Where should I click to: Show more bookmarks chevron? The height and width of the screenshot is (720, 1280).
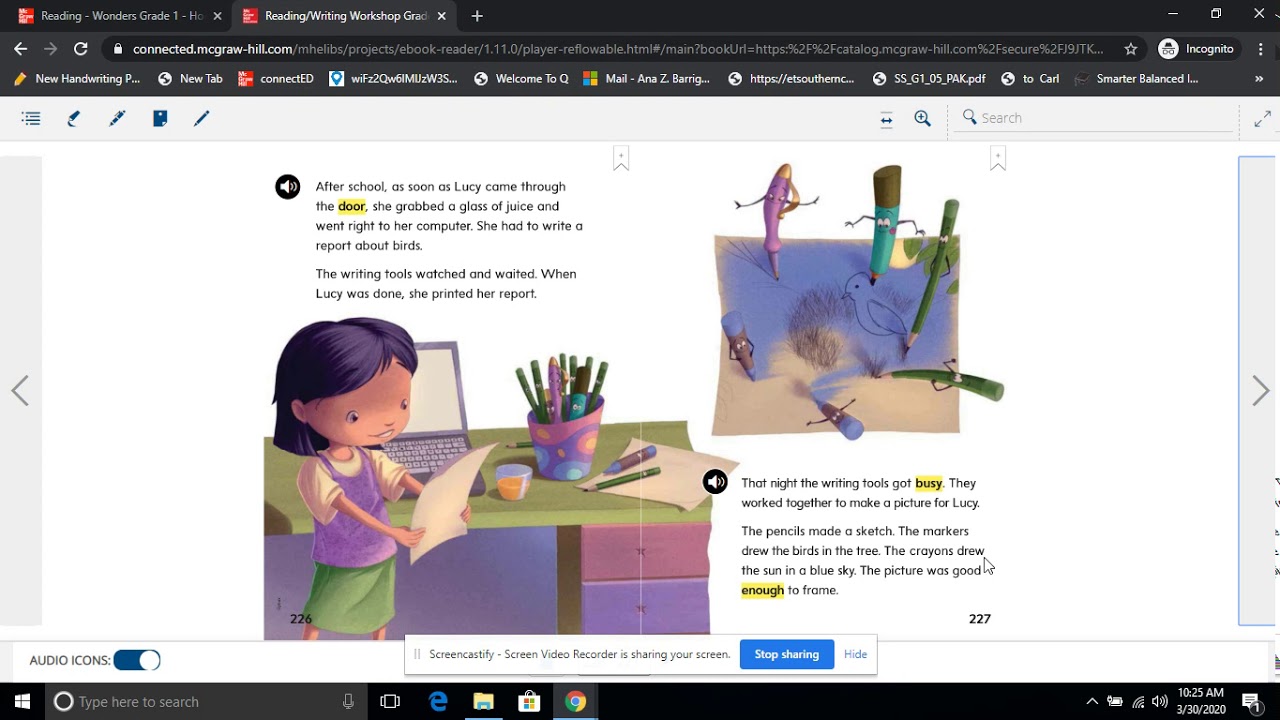[x=1259, y=78]
